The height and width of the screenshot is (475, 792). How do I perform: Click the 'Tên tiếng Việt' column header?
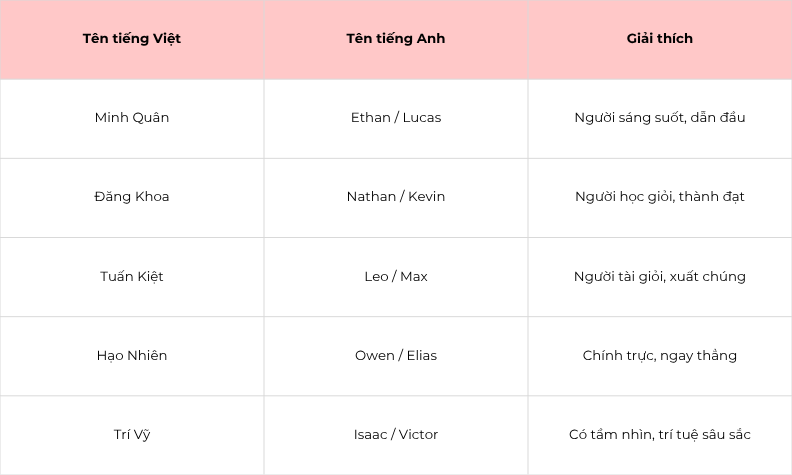(132, 39)
